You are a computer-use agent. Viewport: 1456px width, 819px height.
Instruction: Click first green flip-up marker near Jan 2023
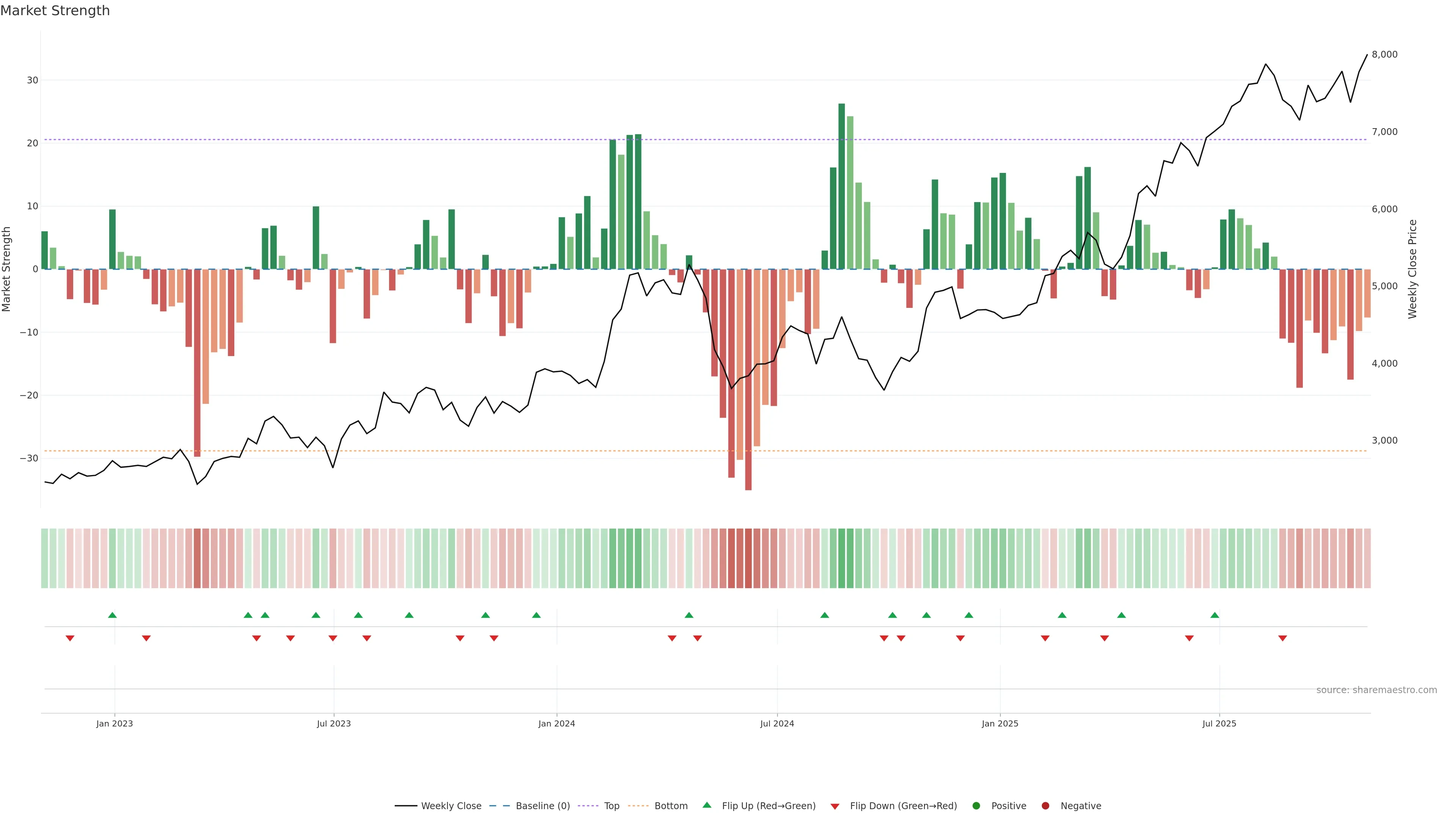112,615
